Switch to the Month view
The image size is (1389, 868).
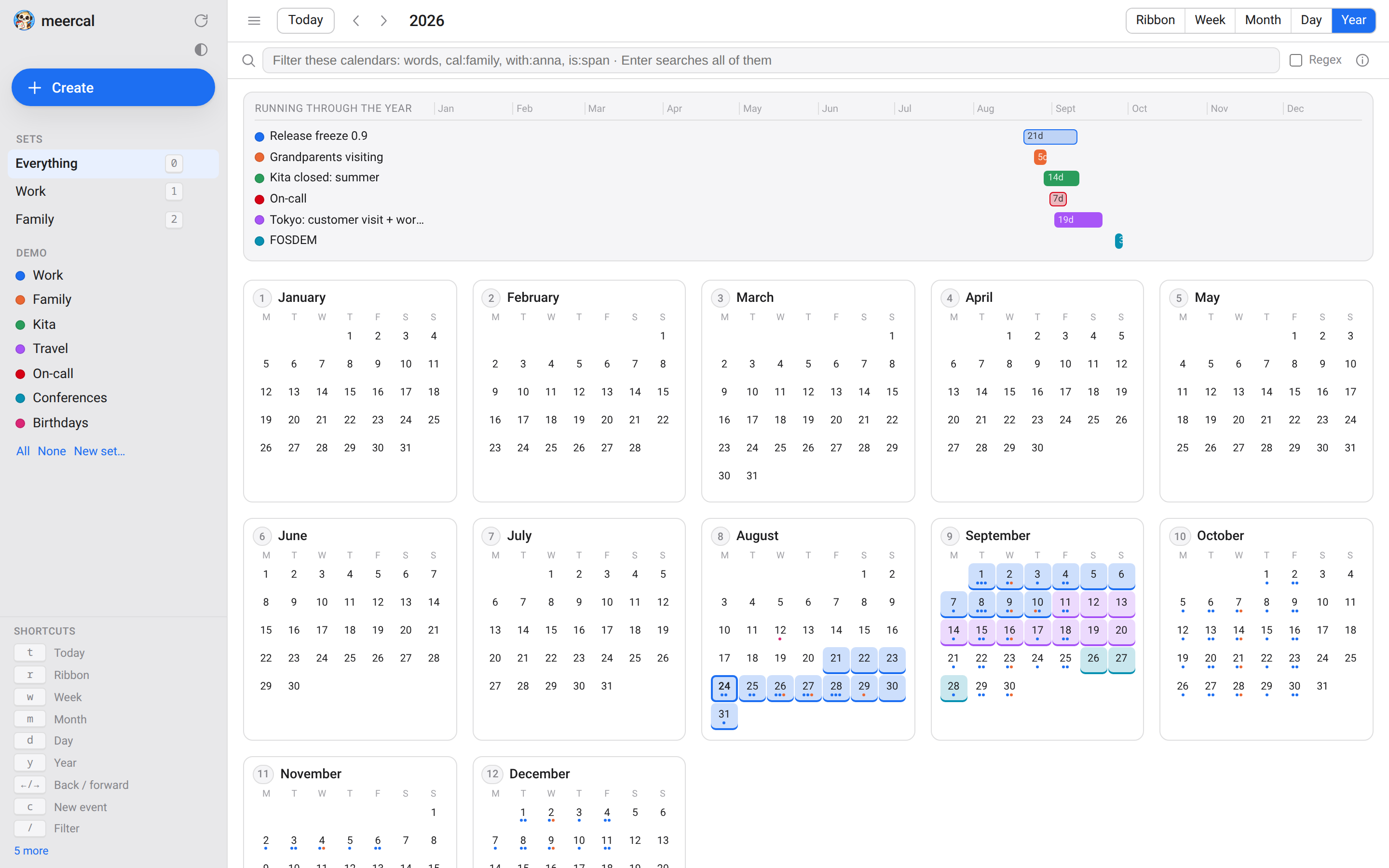(1263, 21)
